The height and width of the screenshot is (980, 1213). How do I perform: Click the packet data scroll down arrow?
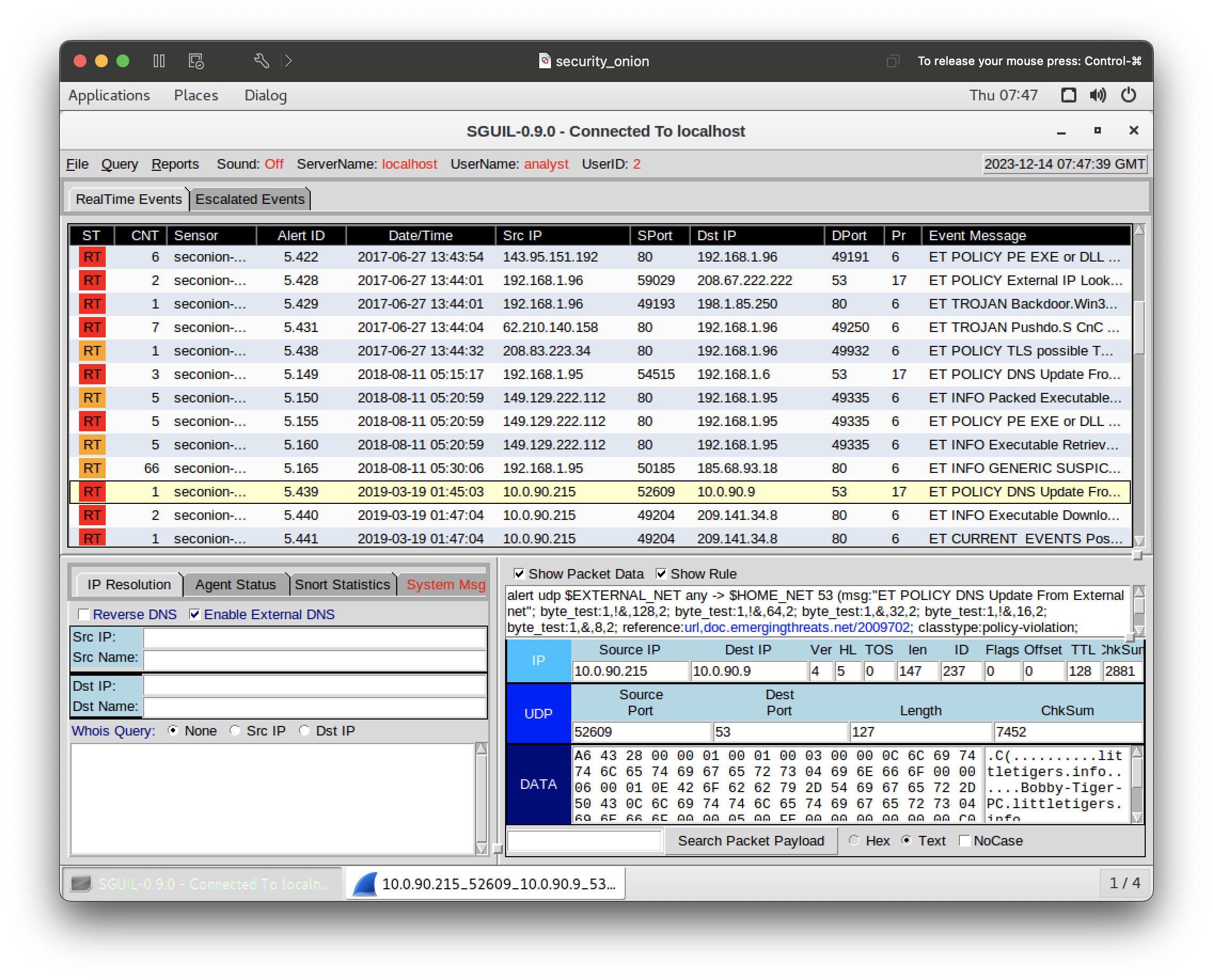pyautogui.click(x=1137, y=817)
